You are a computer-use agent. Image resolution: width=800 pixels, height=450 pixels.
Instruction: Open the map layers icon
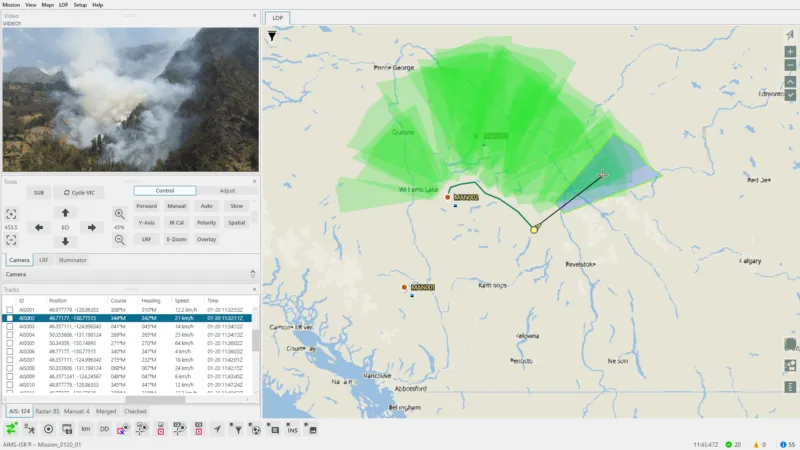(790, 344)
